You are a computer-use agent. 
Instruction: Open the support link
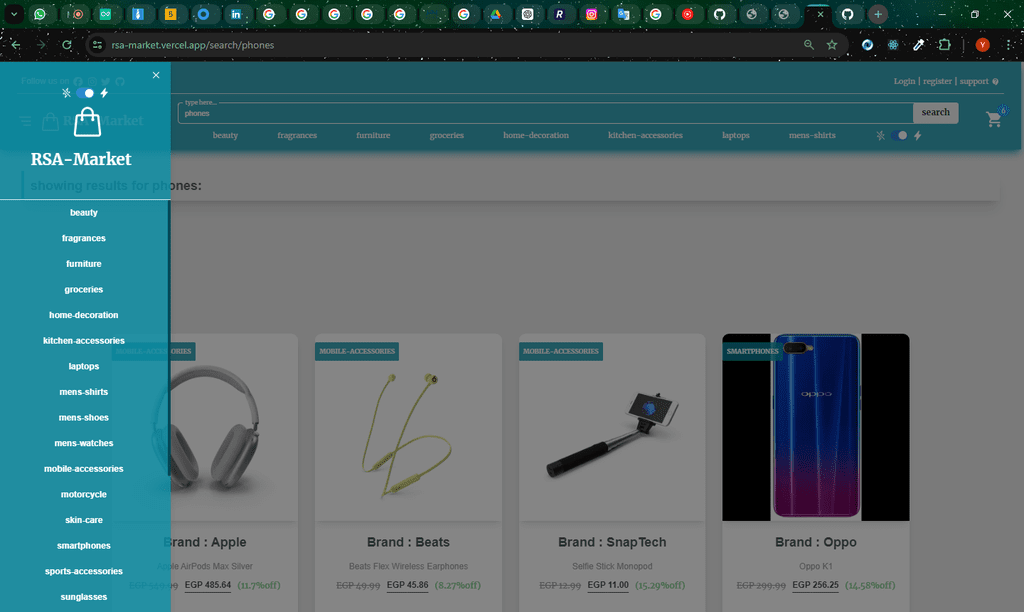pos(978,81)
